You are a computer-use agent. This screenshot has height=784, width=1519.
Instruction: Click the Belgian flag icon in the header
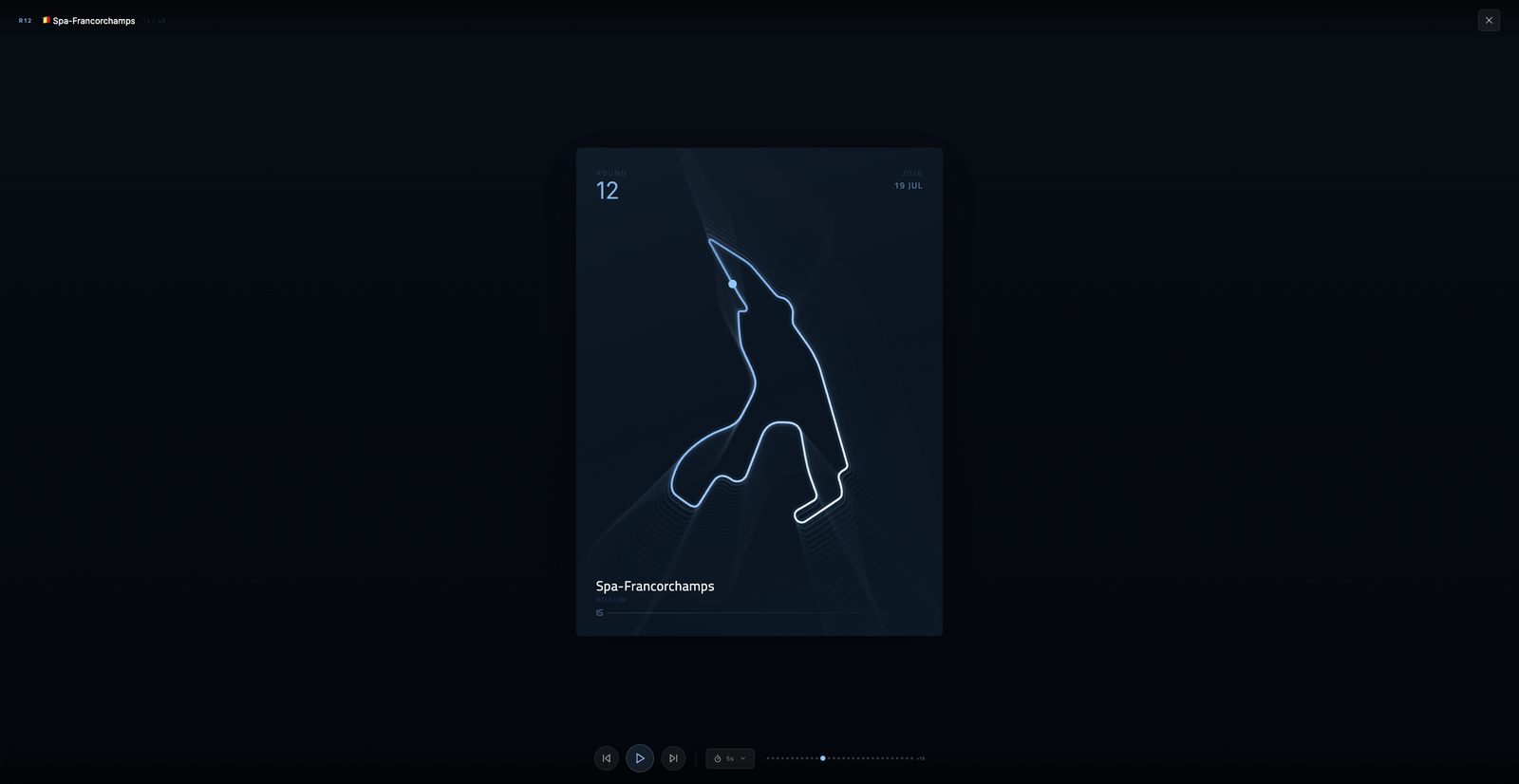click(x=46, y=20)
